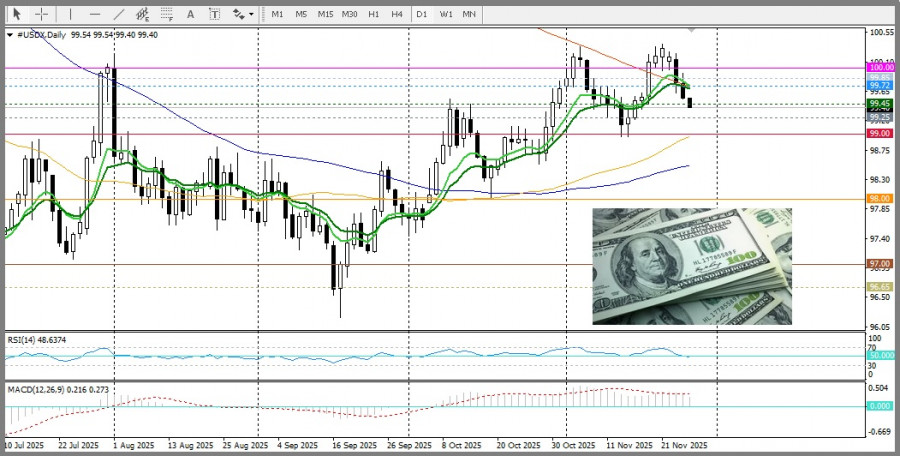The width and height of the screenshot is (900, 456).
Task: Click the brown 97.00 price tag
Action: pyautogui.click(x=880, y=264)
